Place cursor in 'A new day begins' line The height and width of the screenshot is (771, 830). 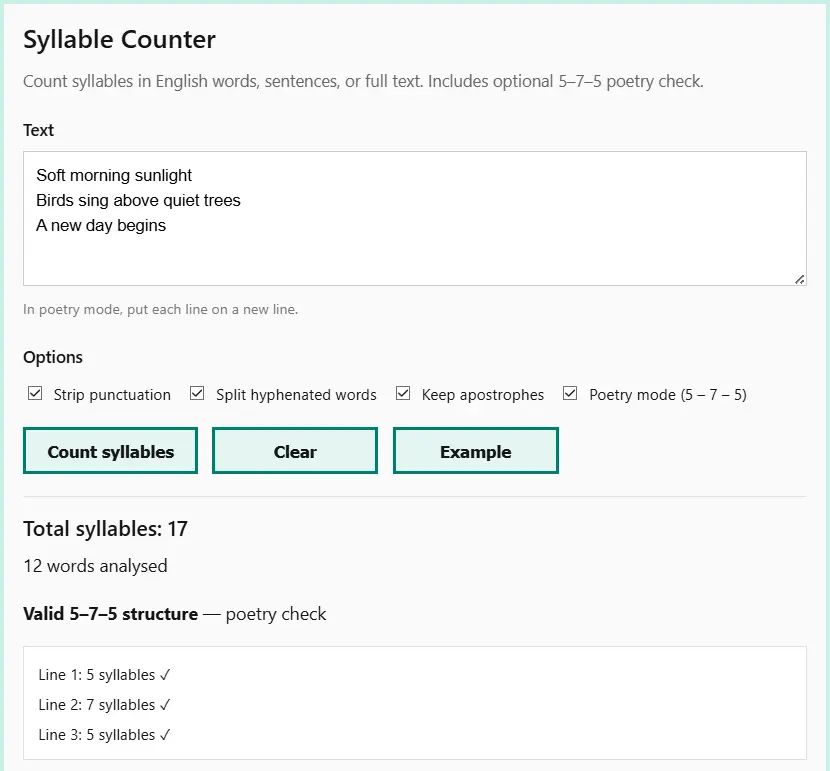[x=101, y=225]
